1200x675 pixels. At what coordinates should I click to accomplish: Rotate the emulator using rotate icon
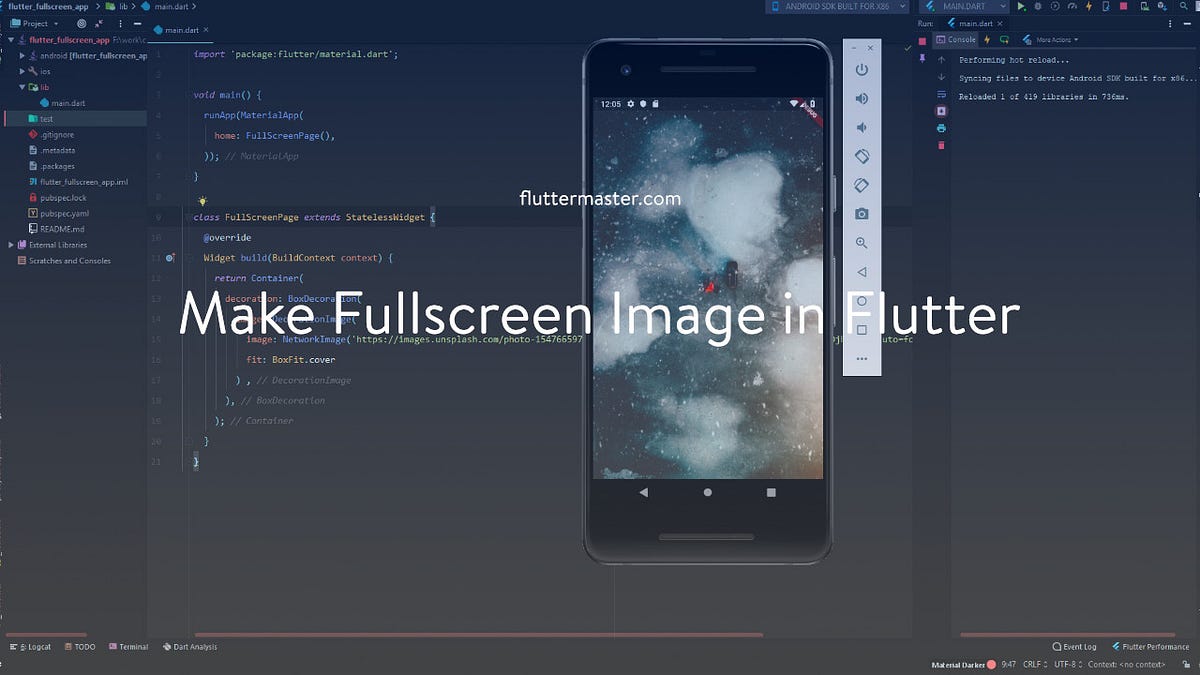coord(862,156)
